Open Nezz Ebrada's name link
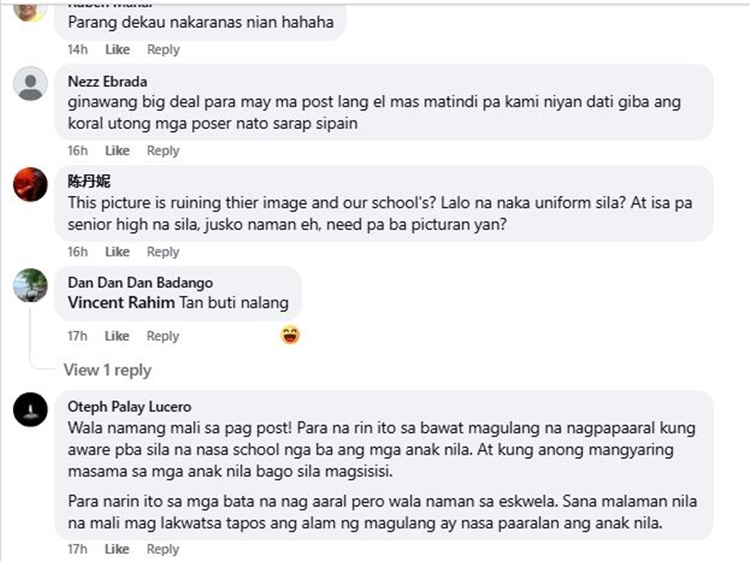Viewport: 750px width, 561px height. coord(107,81)
